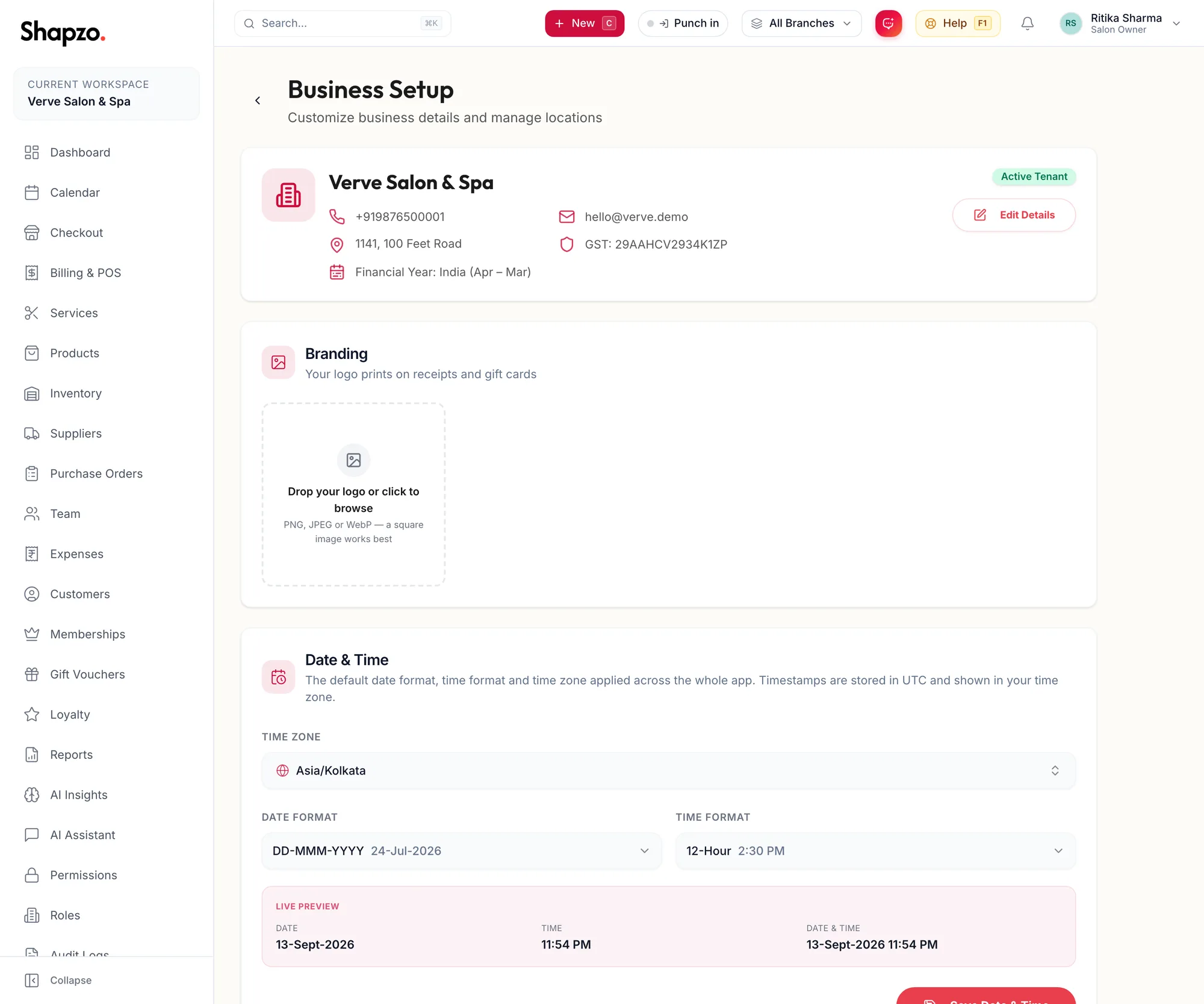Open the 12-Hour time format dropdown

(x=875, y=851)
